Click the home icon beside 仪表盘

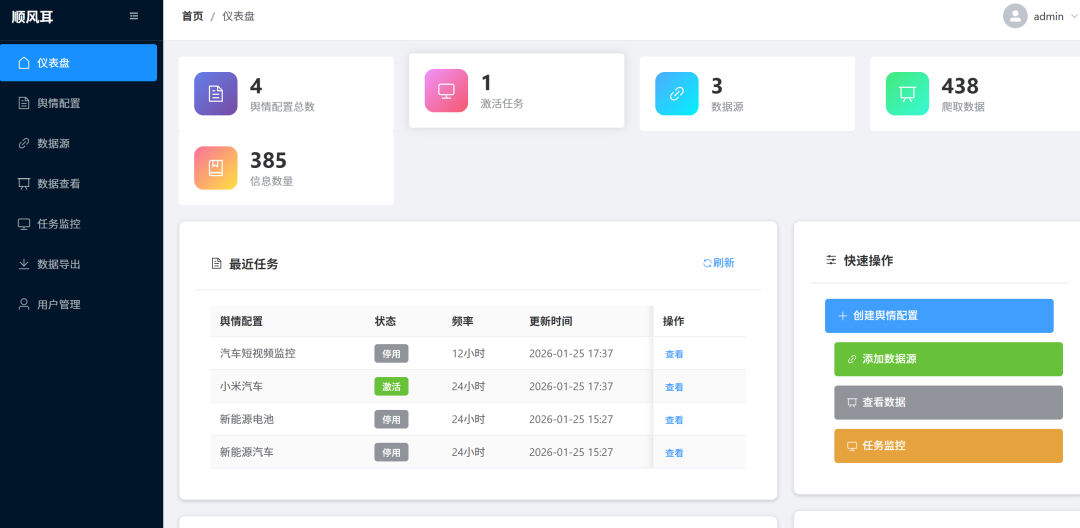point(23,63)
